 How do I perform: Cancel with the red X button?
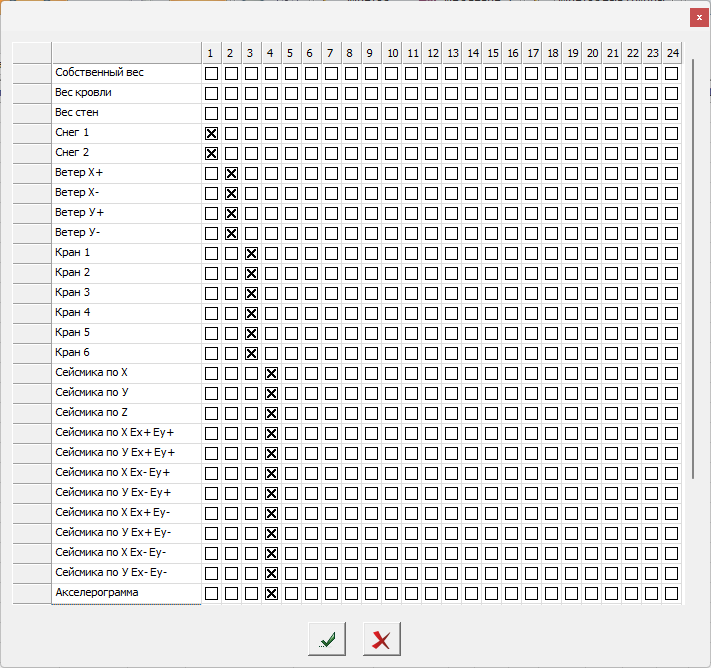coord(381,640)
